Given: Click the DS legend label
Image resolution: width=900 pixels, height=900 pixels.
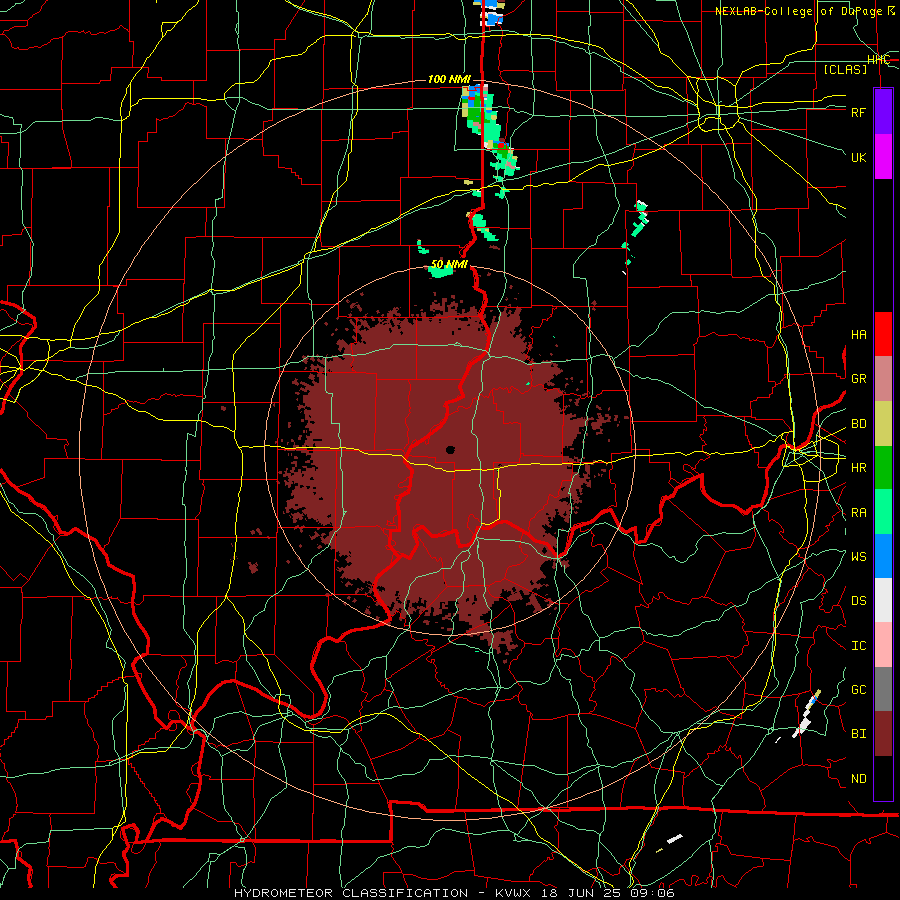Looking at the screenshot, I should 859,601.
